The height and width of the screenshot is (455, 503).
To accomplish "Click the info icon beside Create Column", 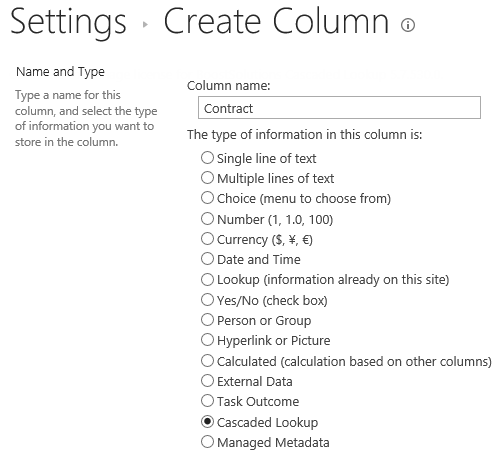I will [x=408, y=25].
